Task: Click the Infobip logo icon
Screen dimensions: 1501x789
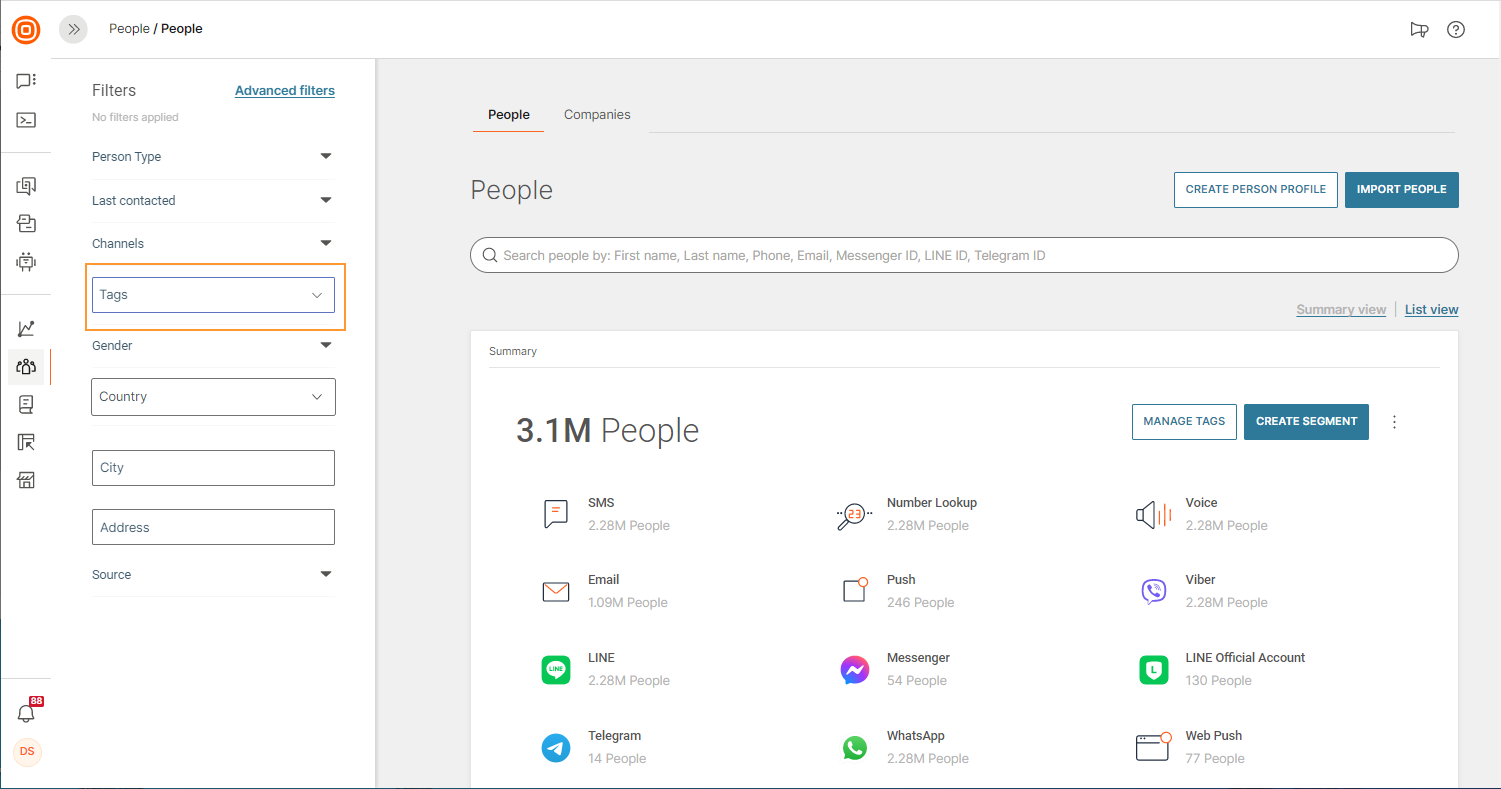Action: coord(26,30)
